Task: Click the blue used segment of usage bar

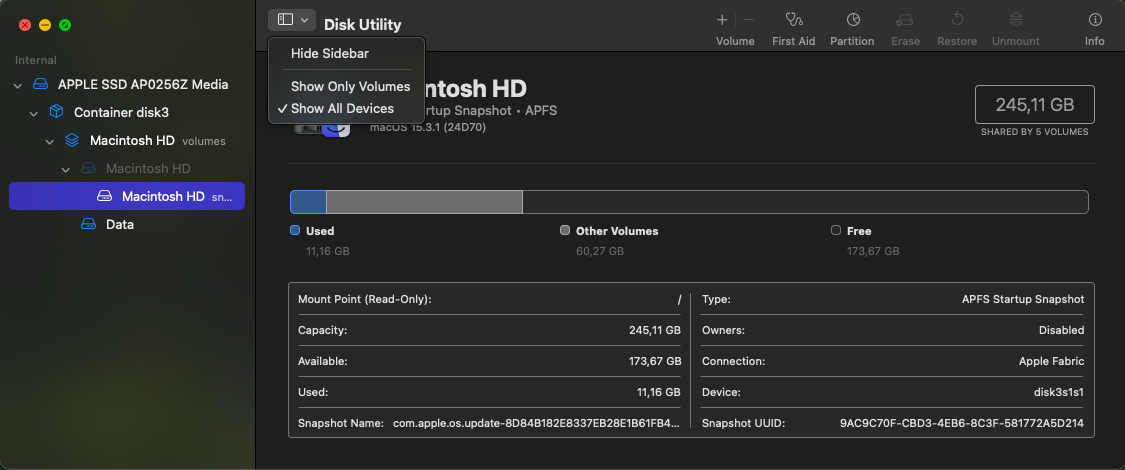Action: (309, 202)
